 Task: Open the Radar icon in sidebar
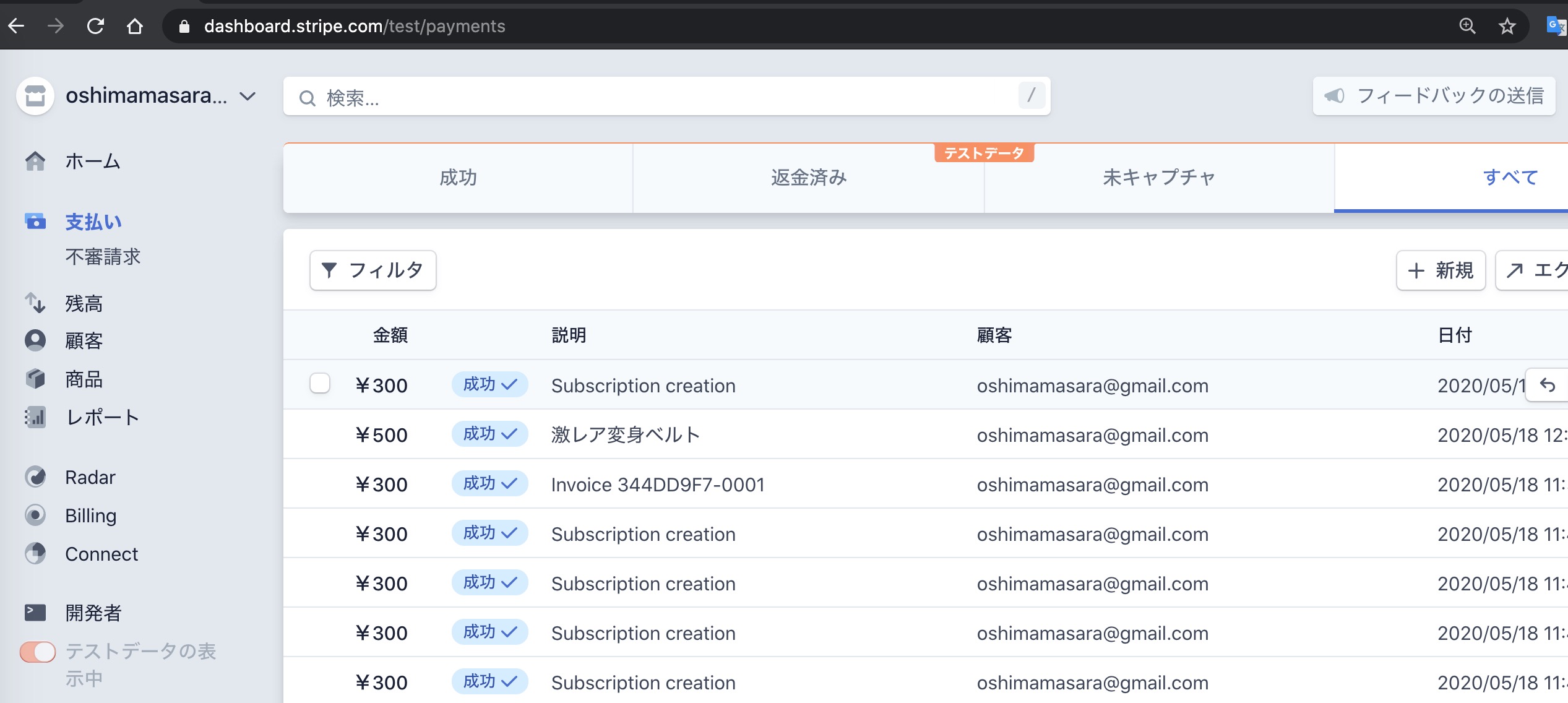pos(35,477)
